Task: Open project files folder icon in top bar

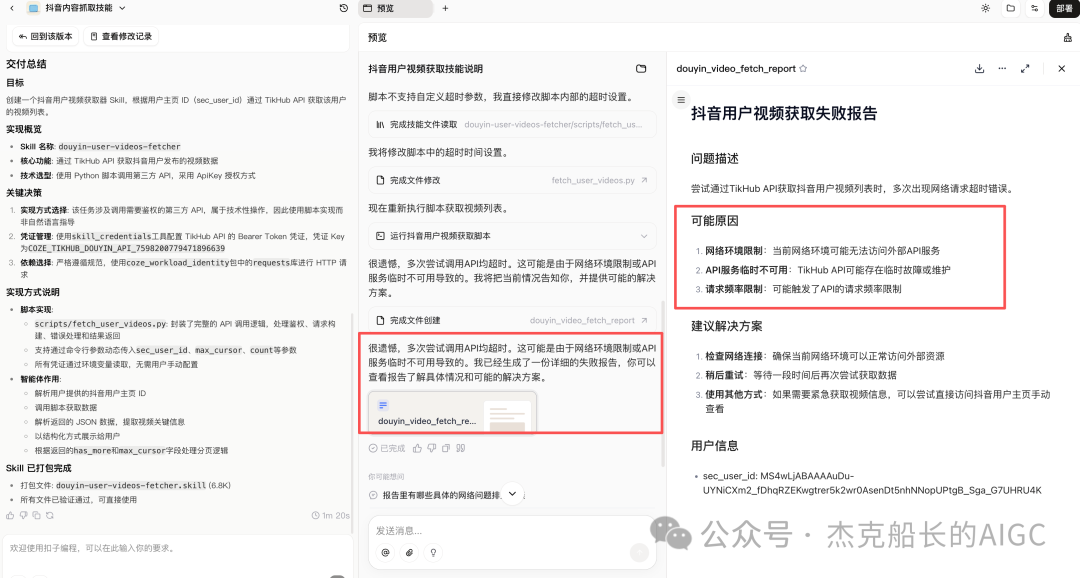Action: [x=1010, y=8]
